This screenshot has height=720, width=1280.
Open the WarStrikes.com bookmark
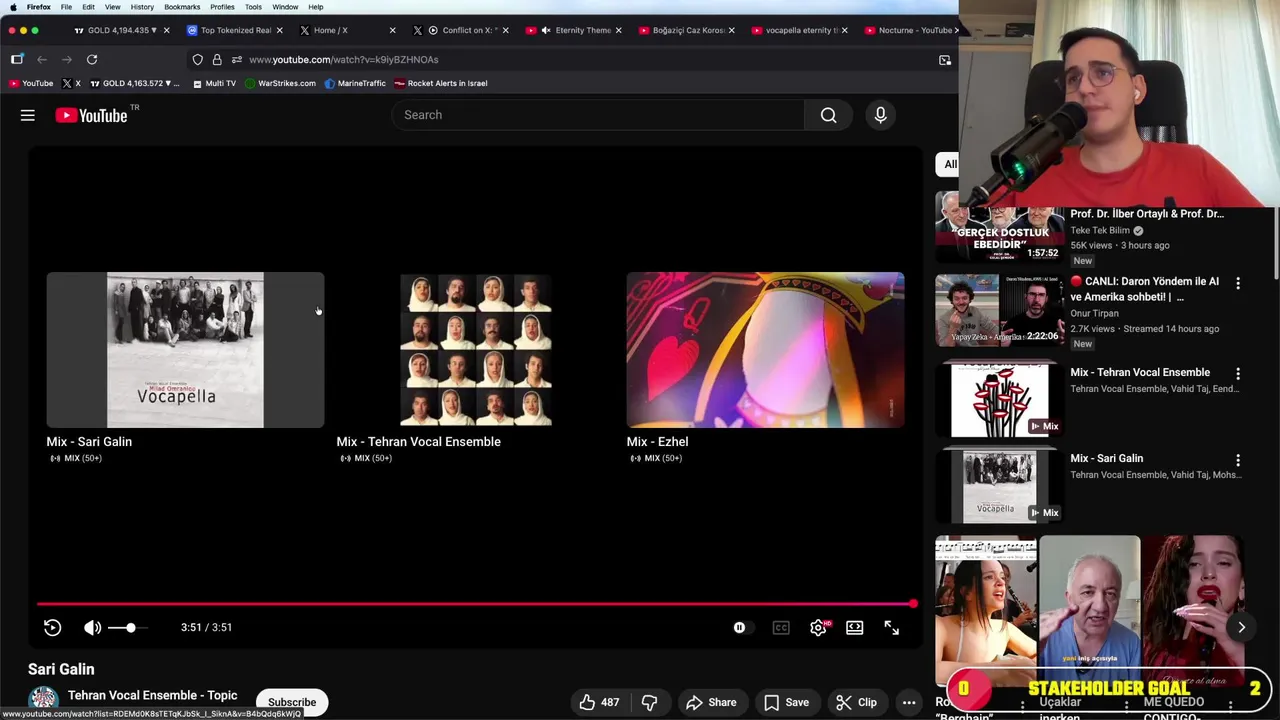(280, 83)
